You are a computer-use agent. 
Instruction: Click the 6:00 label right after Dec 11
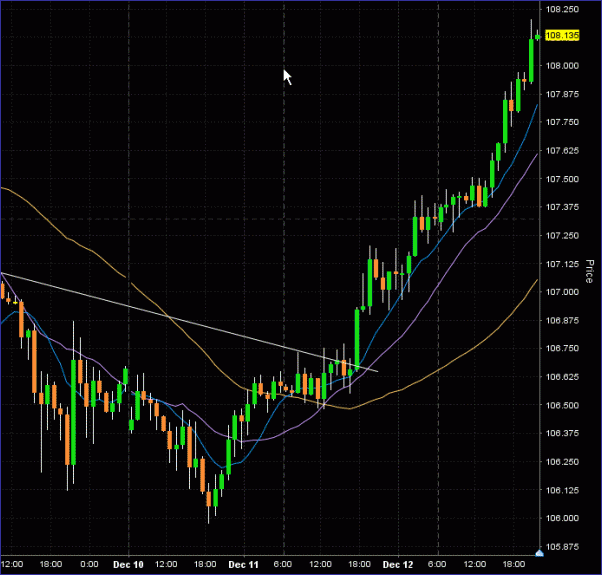point(283,564)
